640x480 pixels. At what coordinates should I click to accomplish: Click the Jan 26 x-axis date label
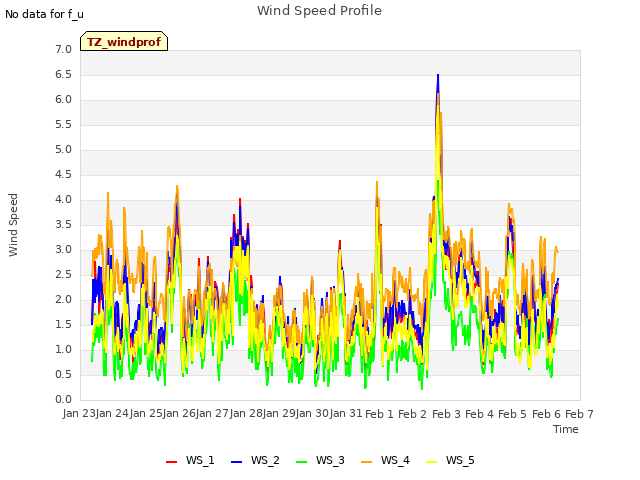pyautogui.click(x=179, y=414)
